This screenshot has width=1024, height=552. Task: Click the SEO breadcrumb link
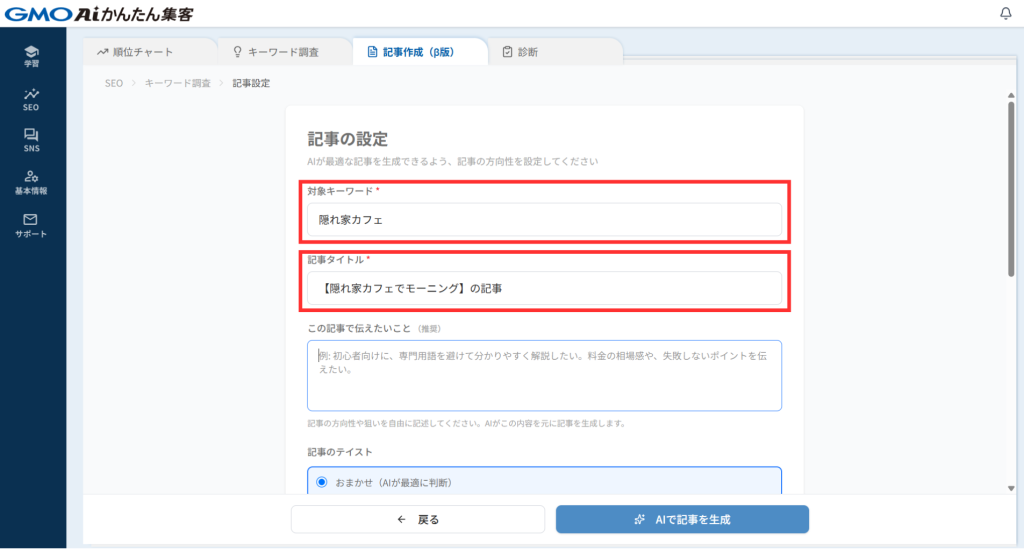[x=114, y=83]
